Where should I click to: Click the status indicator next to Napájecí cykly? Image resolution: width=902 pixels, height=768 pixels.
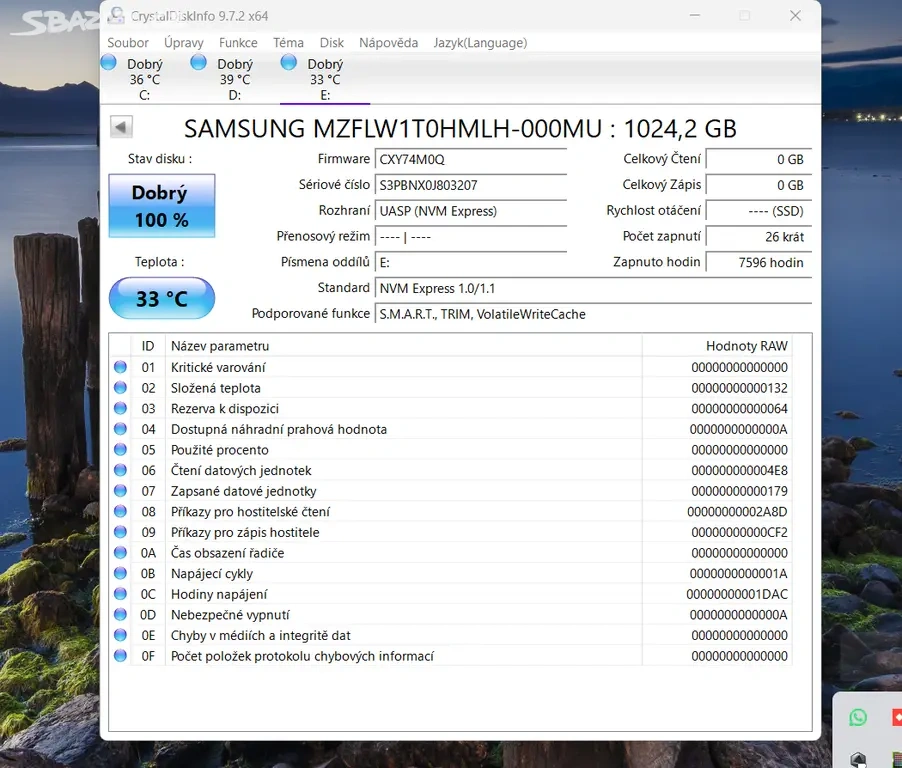(x=120, y=573)
